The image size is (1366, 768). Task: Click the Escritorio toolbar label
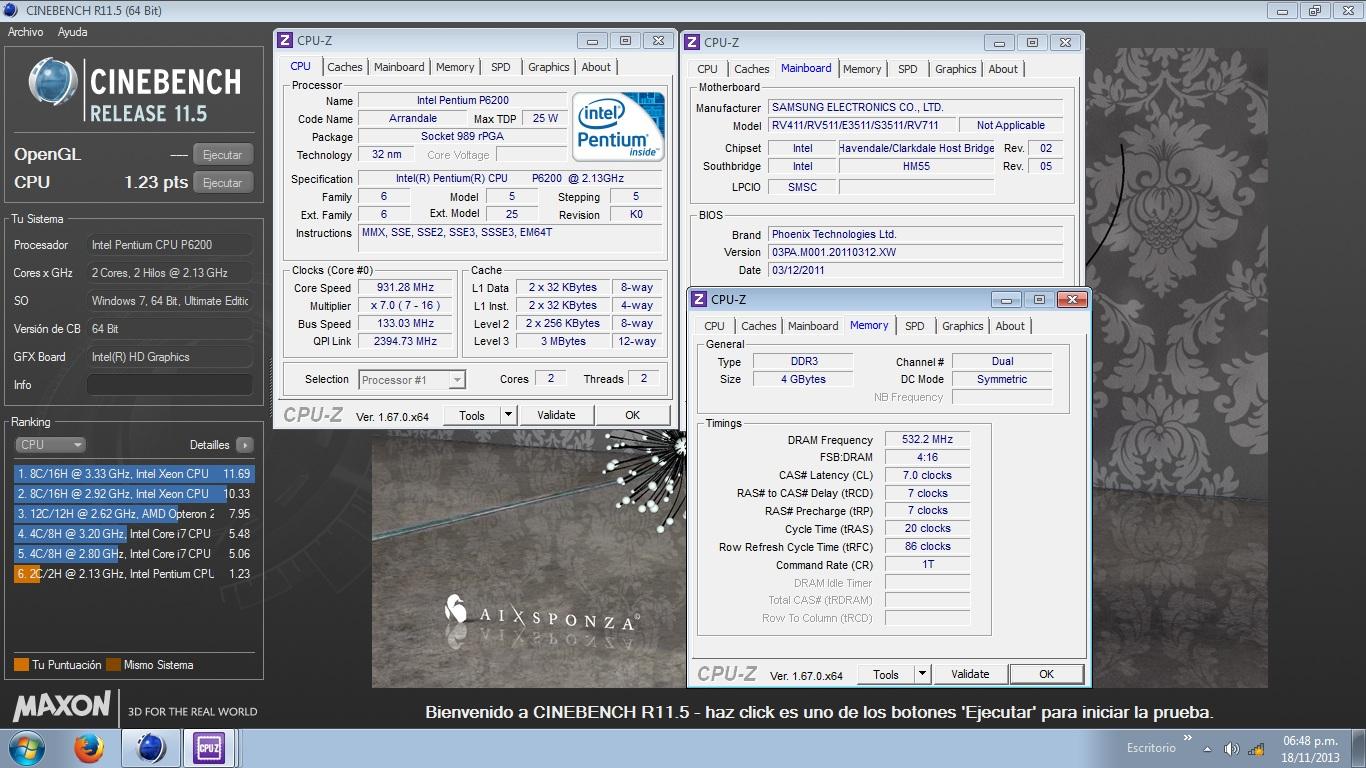[1151, 748]
